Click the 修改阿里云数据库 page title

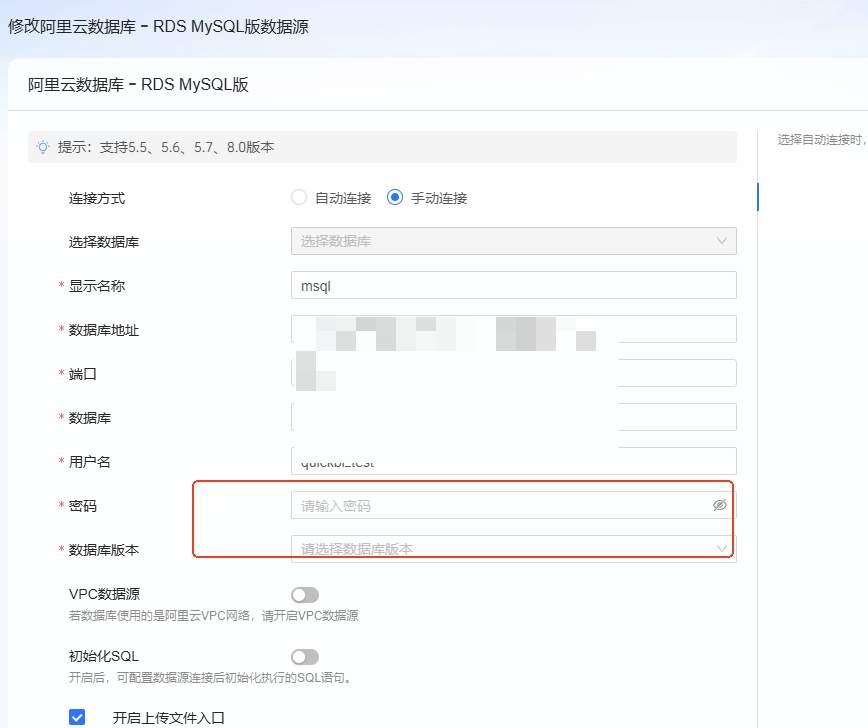tap(158, 27)
